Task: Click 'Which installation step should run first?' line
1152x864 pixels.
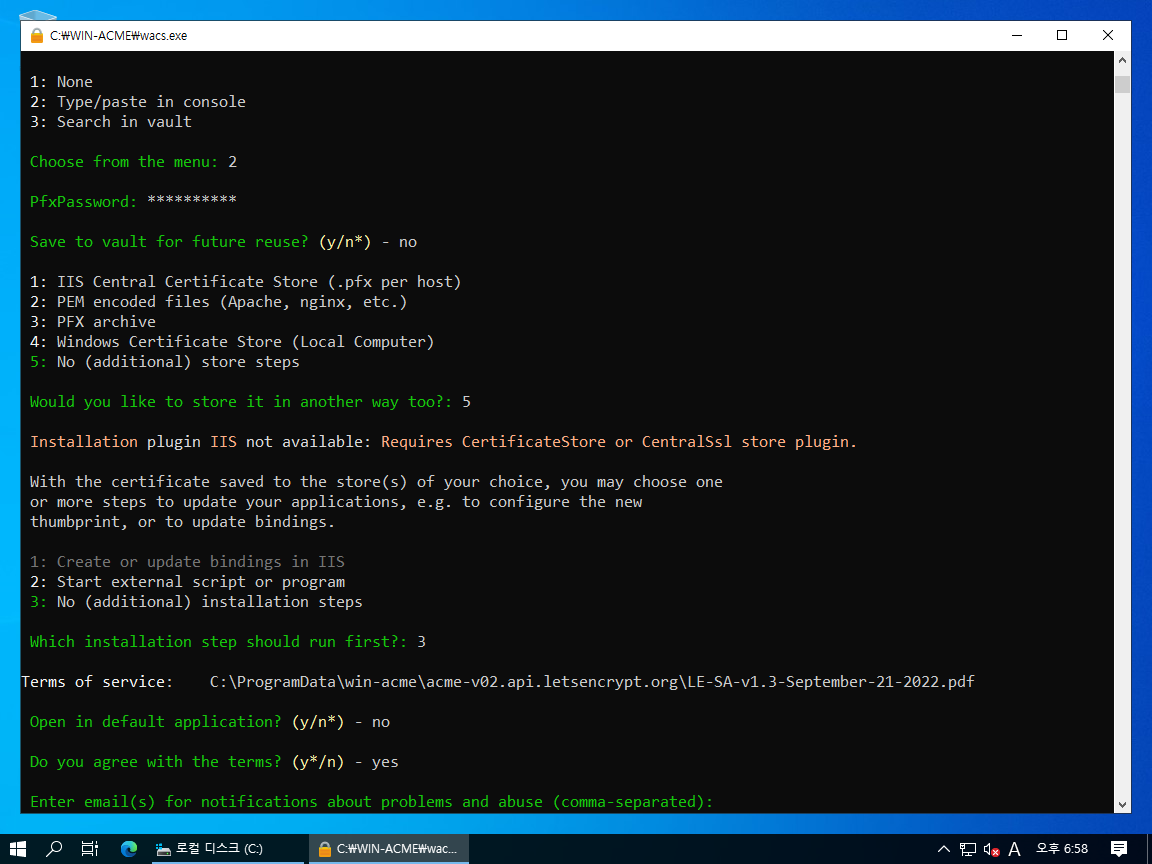Action: coord(228,641)
